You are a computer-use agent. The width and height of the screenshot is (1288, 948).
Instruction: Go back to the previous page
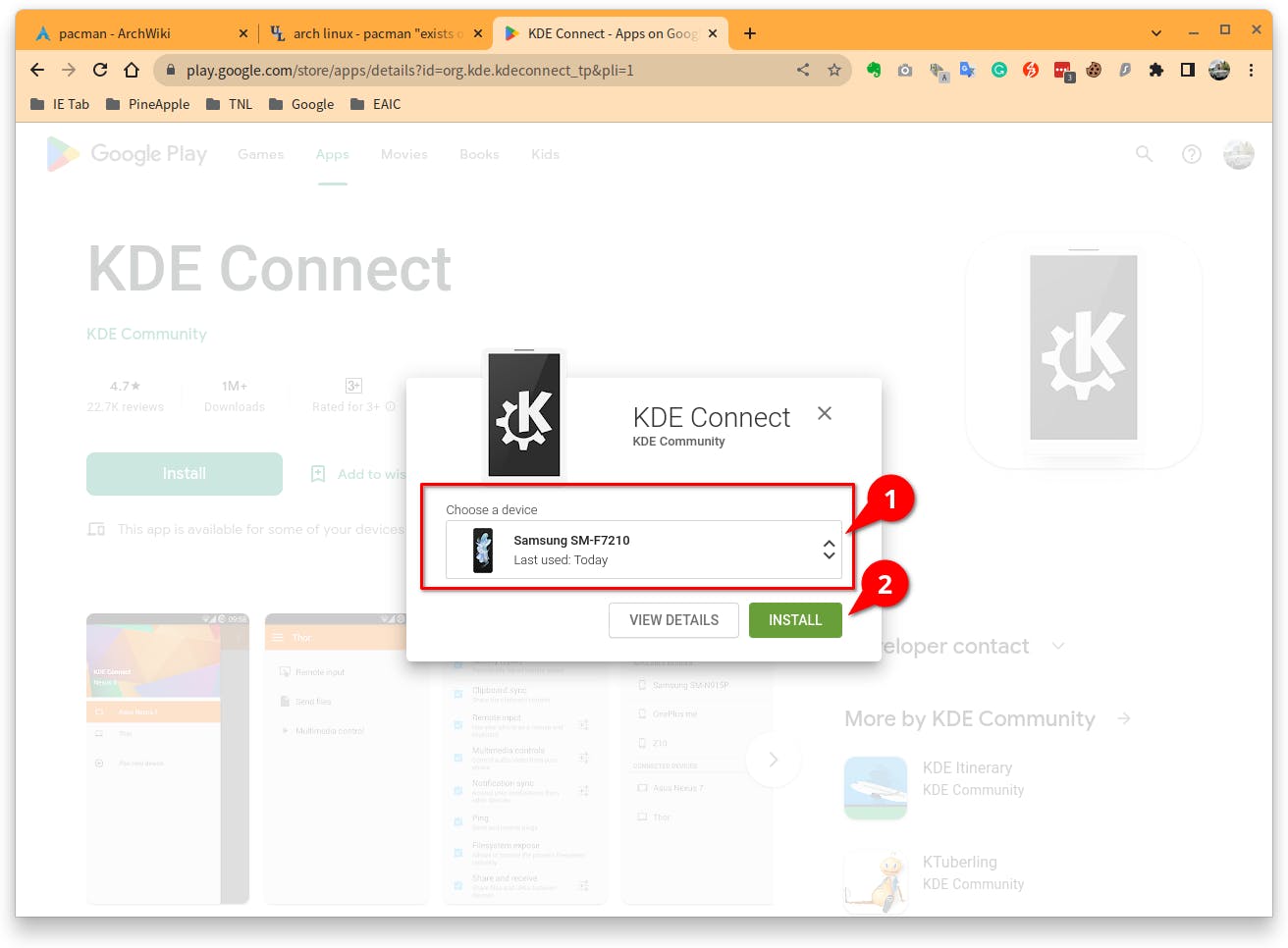[37, 70]
